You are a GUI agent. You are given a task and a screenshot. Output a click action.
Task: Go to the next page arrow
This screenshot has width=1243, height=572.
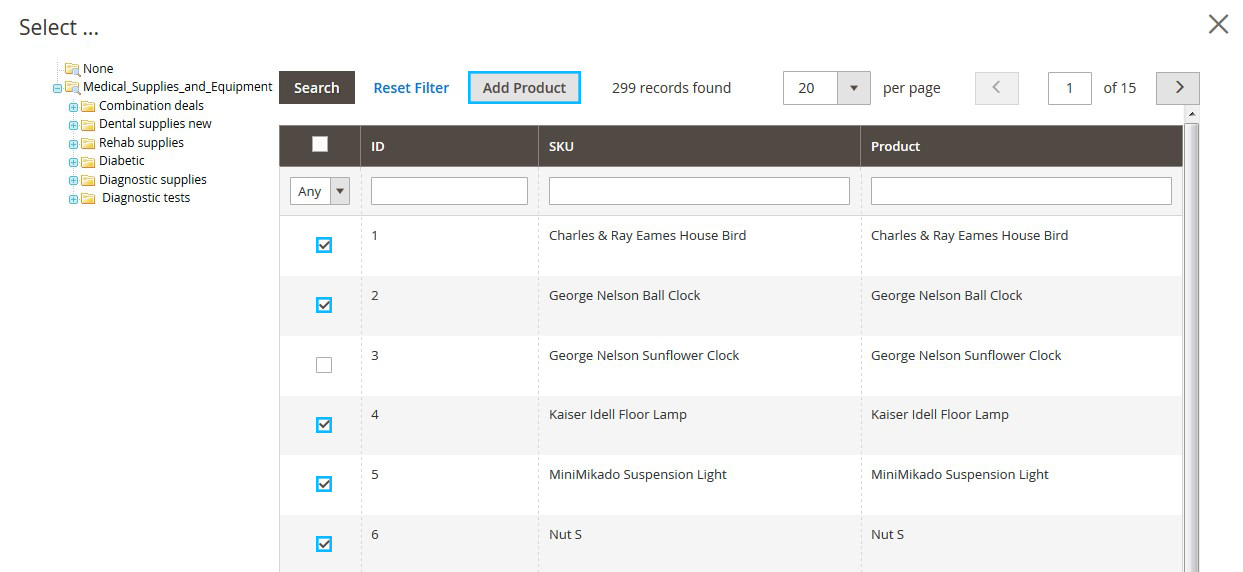point(1178,88)
